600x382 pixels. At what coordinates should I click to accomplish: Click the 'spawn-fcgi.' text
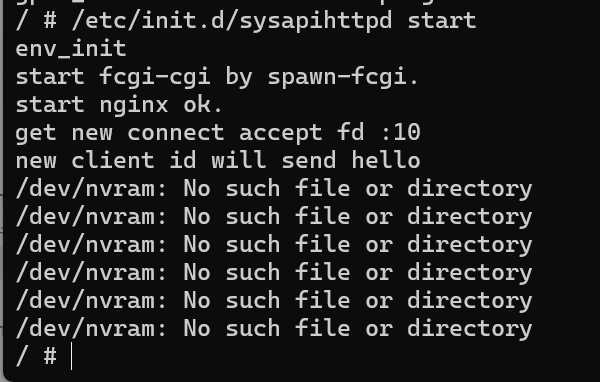click(x=343, y=77)
